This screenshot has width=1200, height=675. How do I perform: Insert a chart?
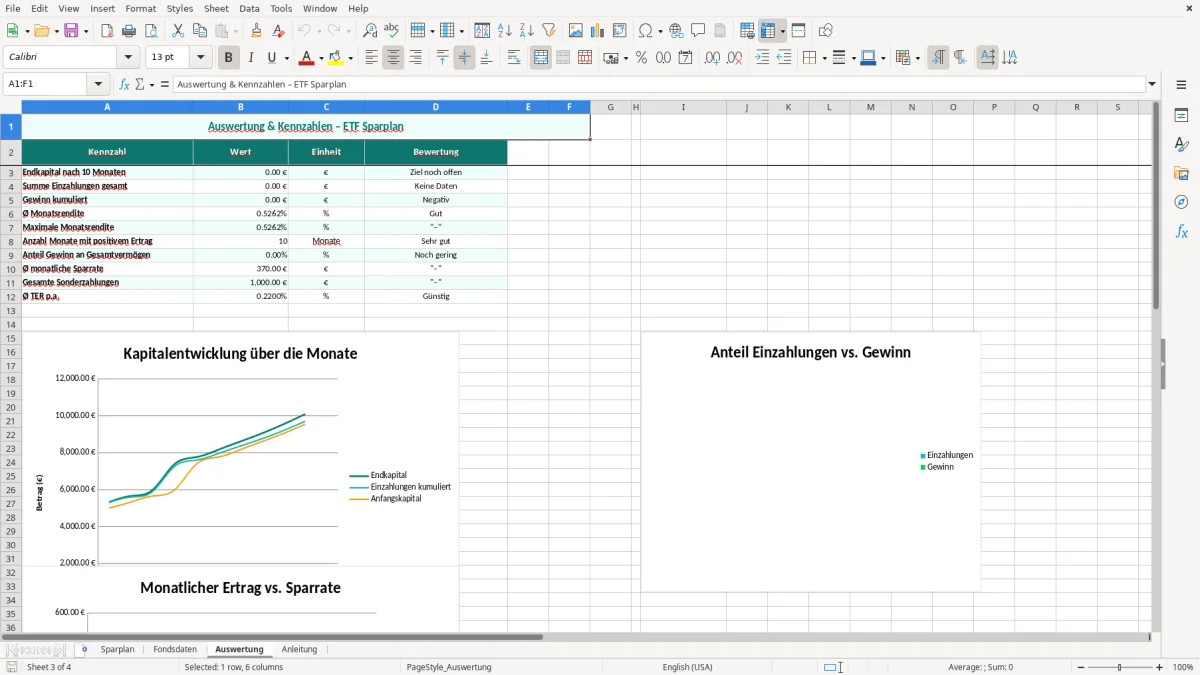click(598, 31)
